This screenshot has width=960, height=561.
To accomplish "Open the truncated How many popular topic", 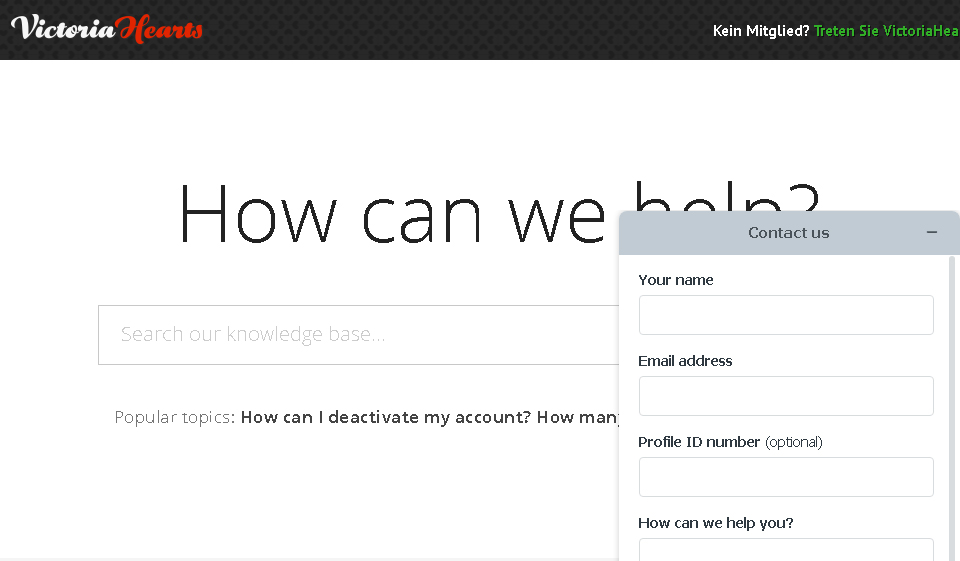I will click(579, 417).
